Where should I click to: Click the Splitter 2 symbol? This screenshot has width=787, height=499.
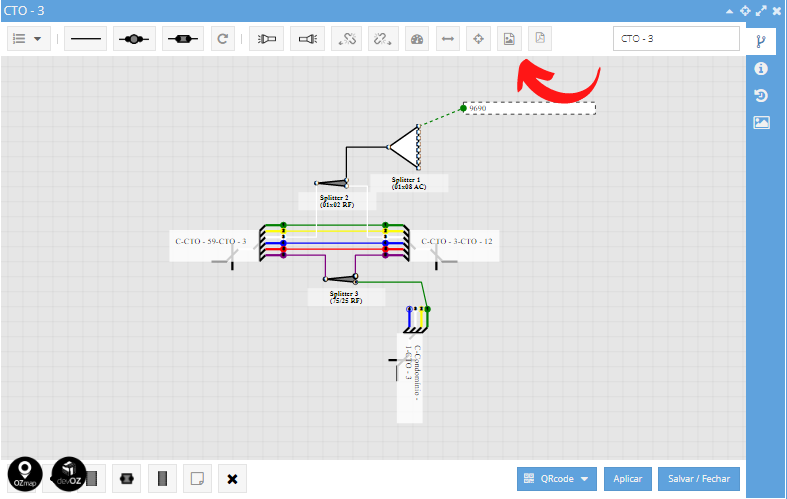coord(331,183)
